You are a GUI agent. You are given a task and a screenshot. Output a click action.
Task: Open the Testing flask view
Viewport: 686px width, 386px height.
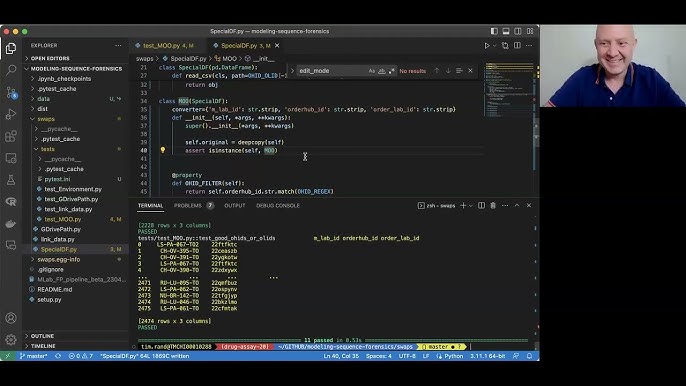point(11,179)
